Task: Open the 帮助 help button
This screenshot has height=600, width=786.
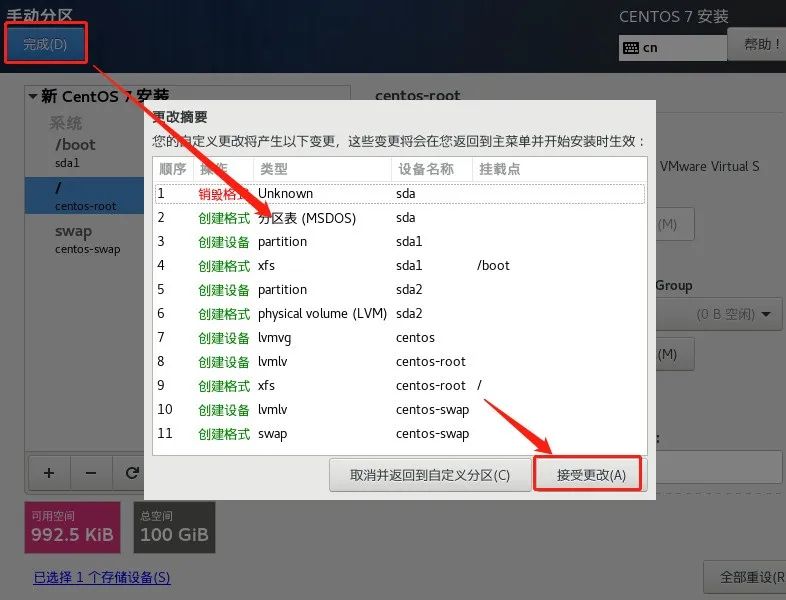Action: click(759, 45)
